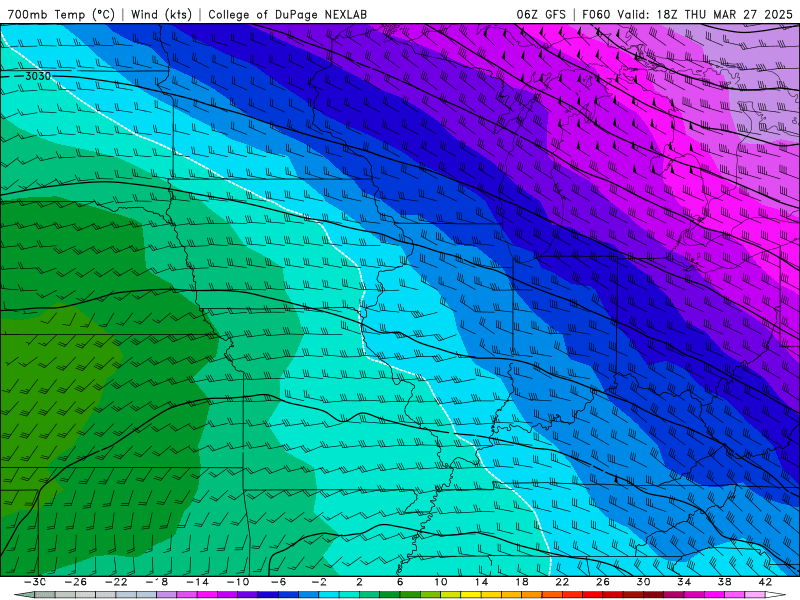800x600 pixels.
Task: Click the "Wind (kts)" header label
Action: (161, 14)
